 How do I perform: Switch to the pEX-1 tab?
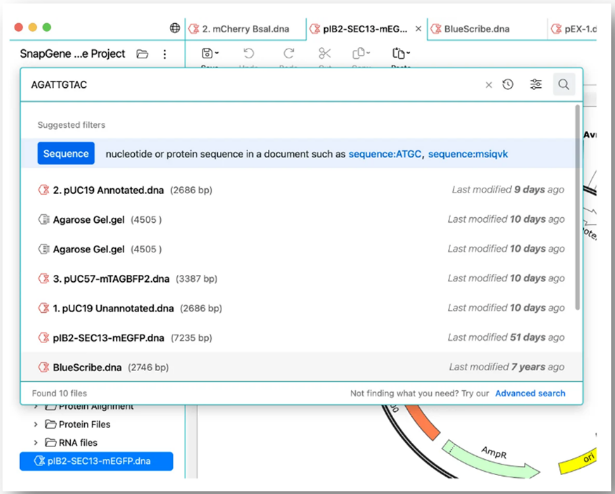(573, 29)
